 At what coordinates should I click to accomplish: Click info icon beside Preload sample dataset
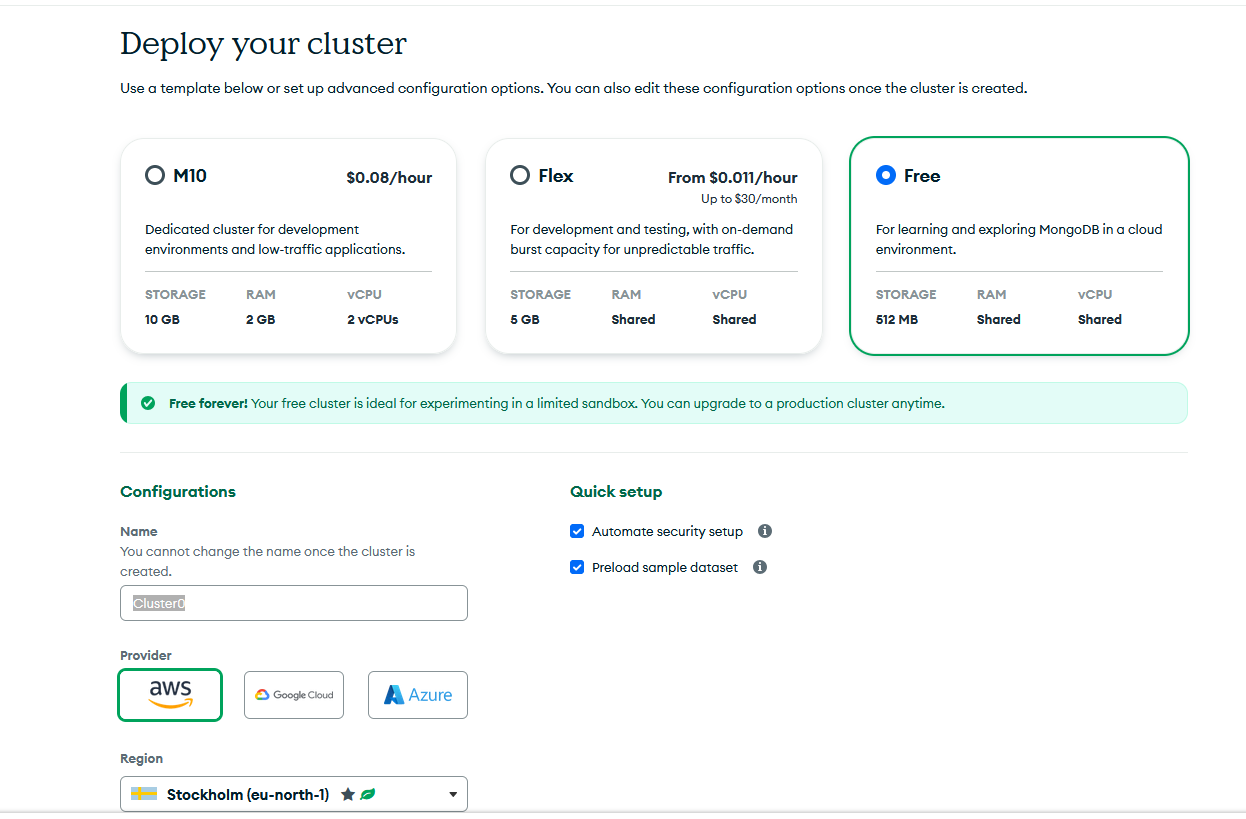click(x=760, y=567)
